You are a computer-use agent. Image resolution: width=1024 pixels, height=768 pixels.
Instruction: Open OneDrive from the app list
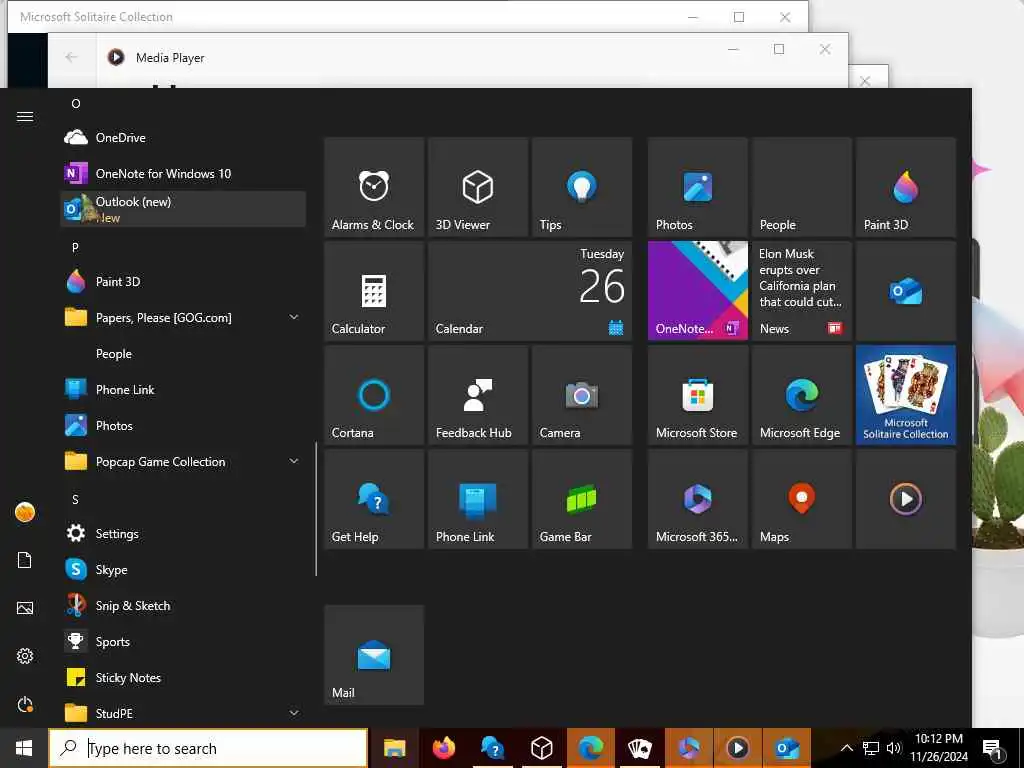point(183,138)
